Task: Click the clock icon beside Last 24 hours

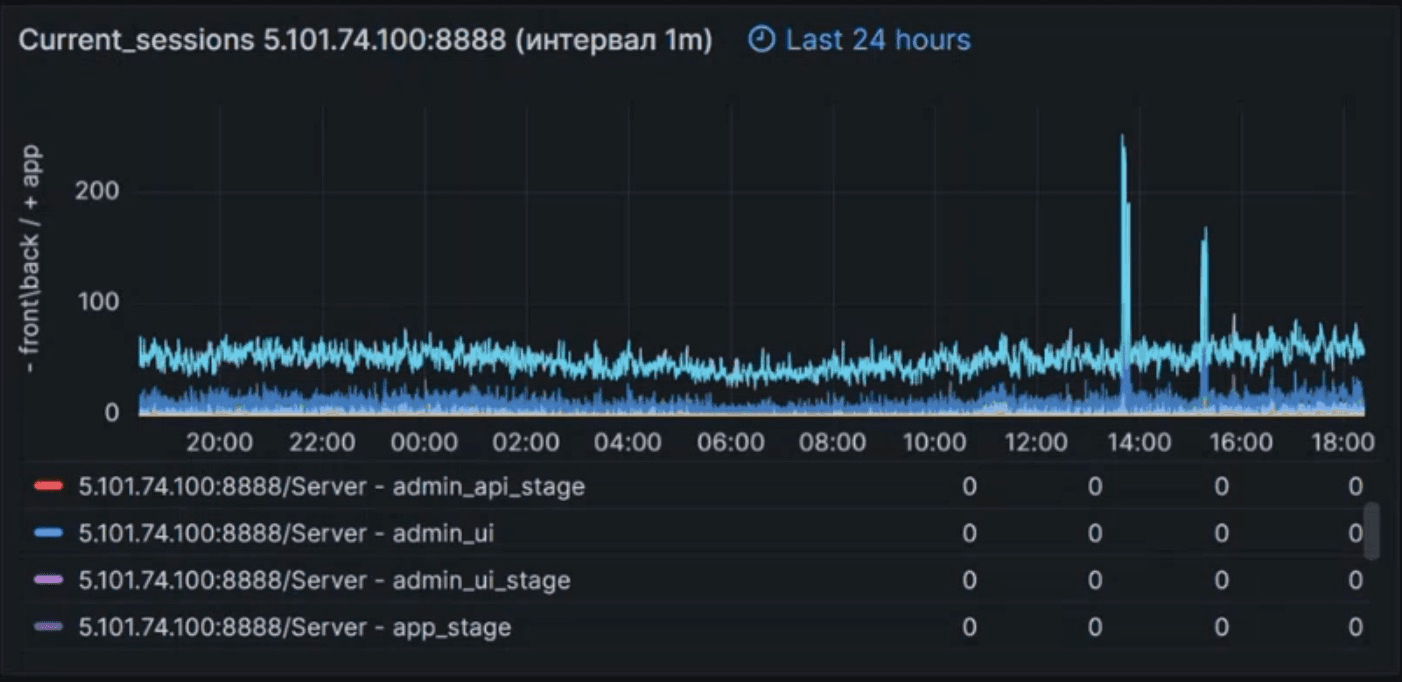Action: pyautogui.click(x=762, y=40)
